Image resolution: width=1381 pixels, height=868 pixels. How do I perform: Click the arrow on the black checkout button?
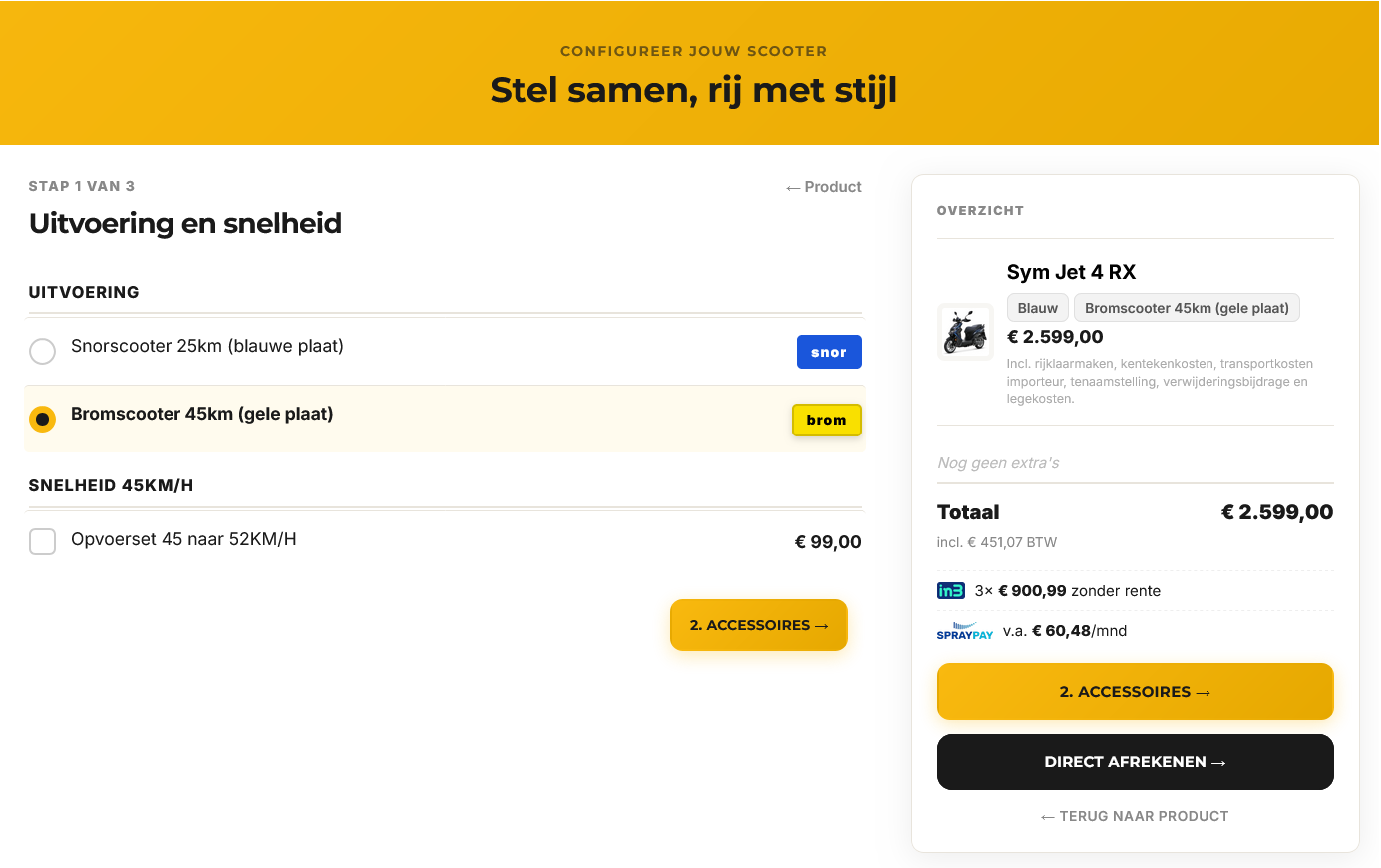1217,761
